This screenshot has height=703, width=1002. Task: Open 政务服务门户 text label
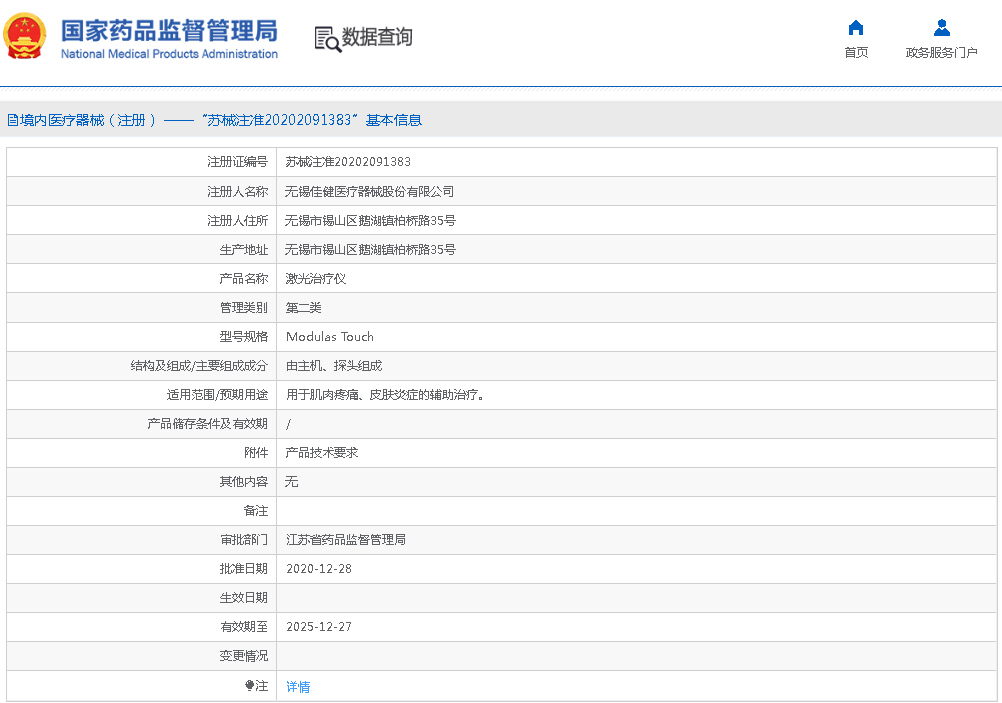941,53
